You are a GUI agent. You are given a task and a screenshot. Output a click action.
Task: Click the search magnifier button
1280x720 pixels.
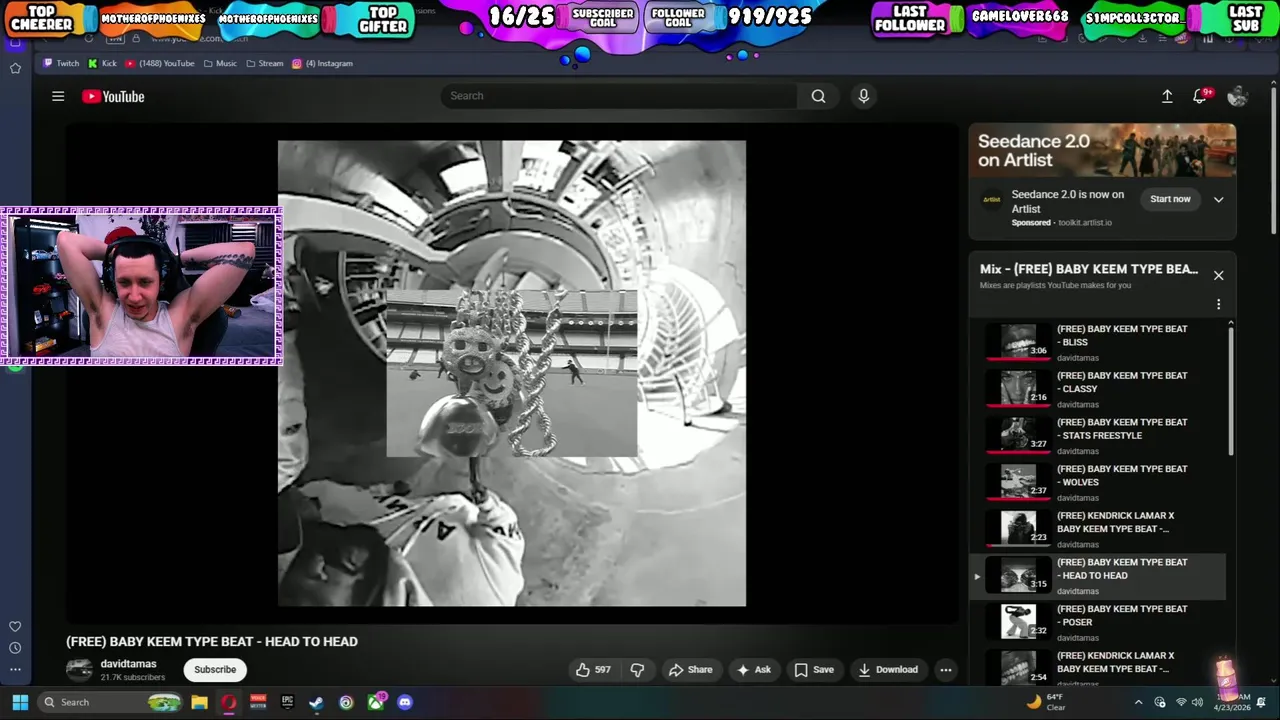tap(819, 96)
